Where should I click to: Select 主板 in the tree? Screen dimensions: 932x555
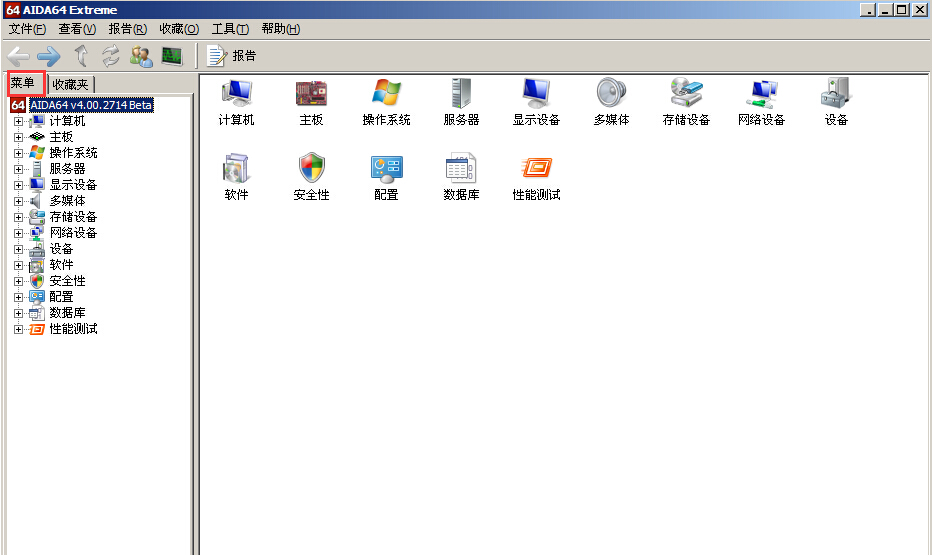pyautogui.click(x=61, y=137)
